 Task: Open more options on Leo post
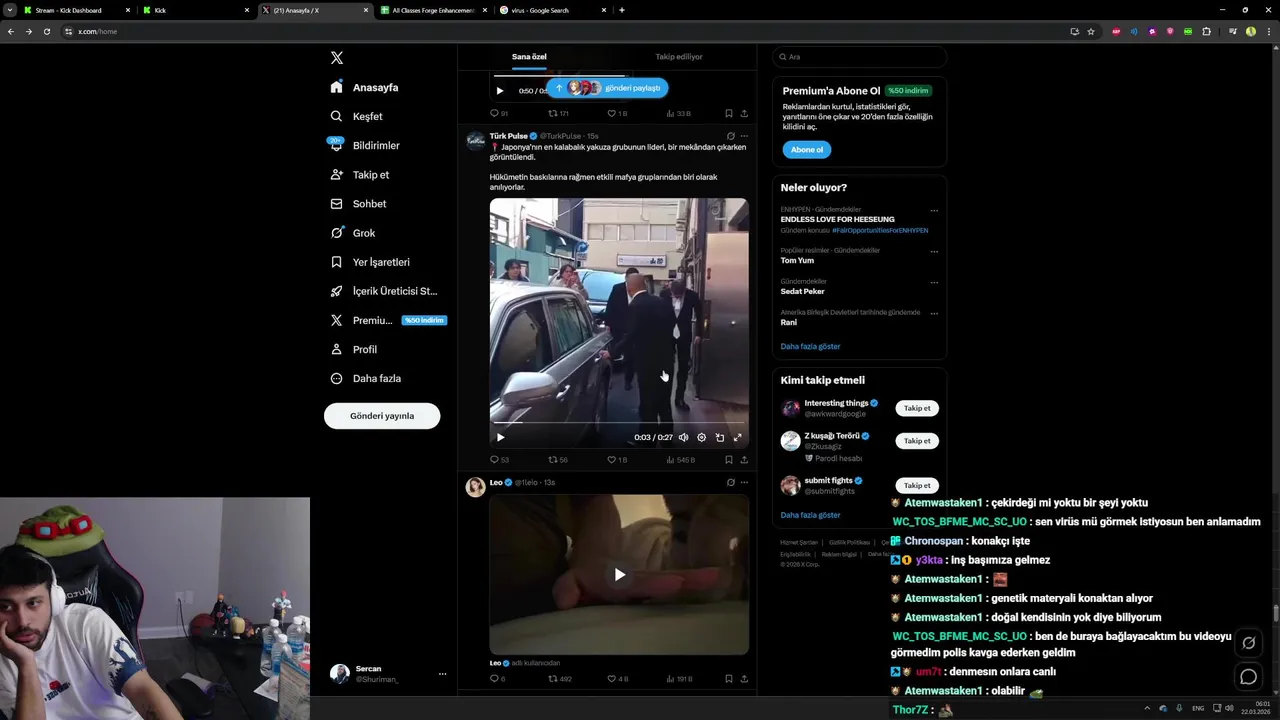pyautogui.click(x=744, y=482)
